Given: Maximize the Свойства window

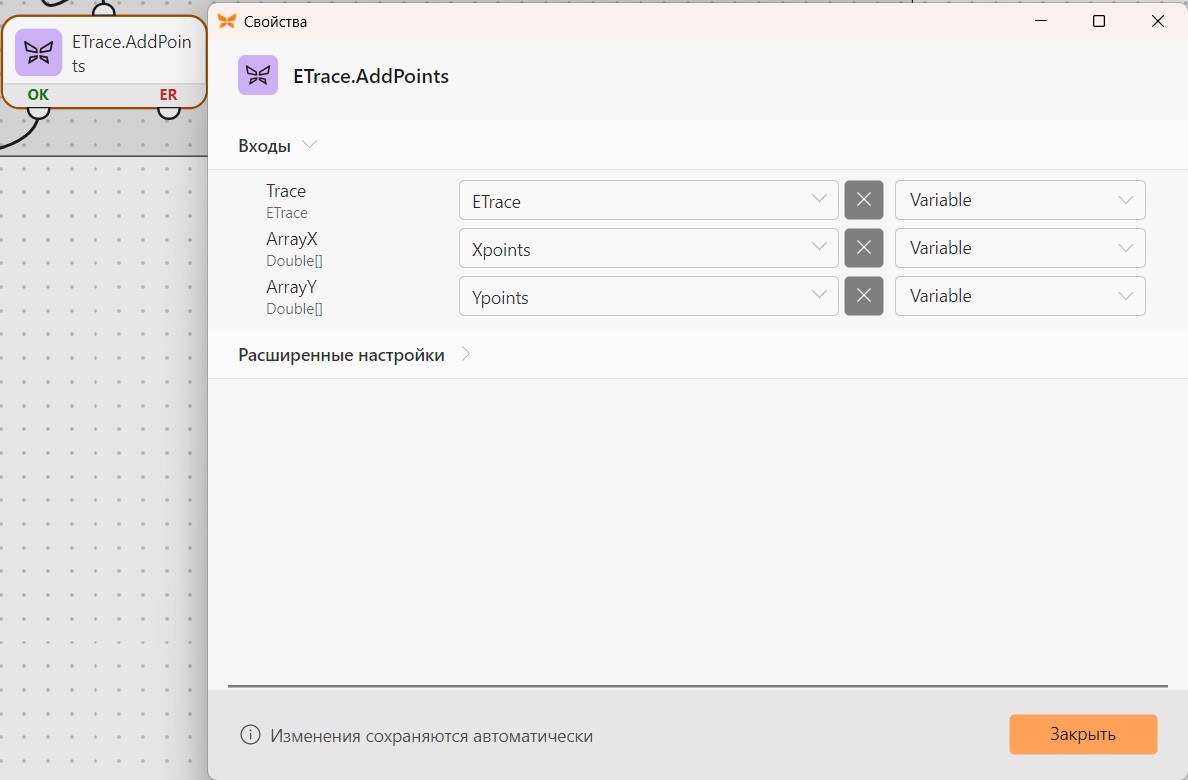Looking at the screenshot, I should coord(1099,21).
